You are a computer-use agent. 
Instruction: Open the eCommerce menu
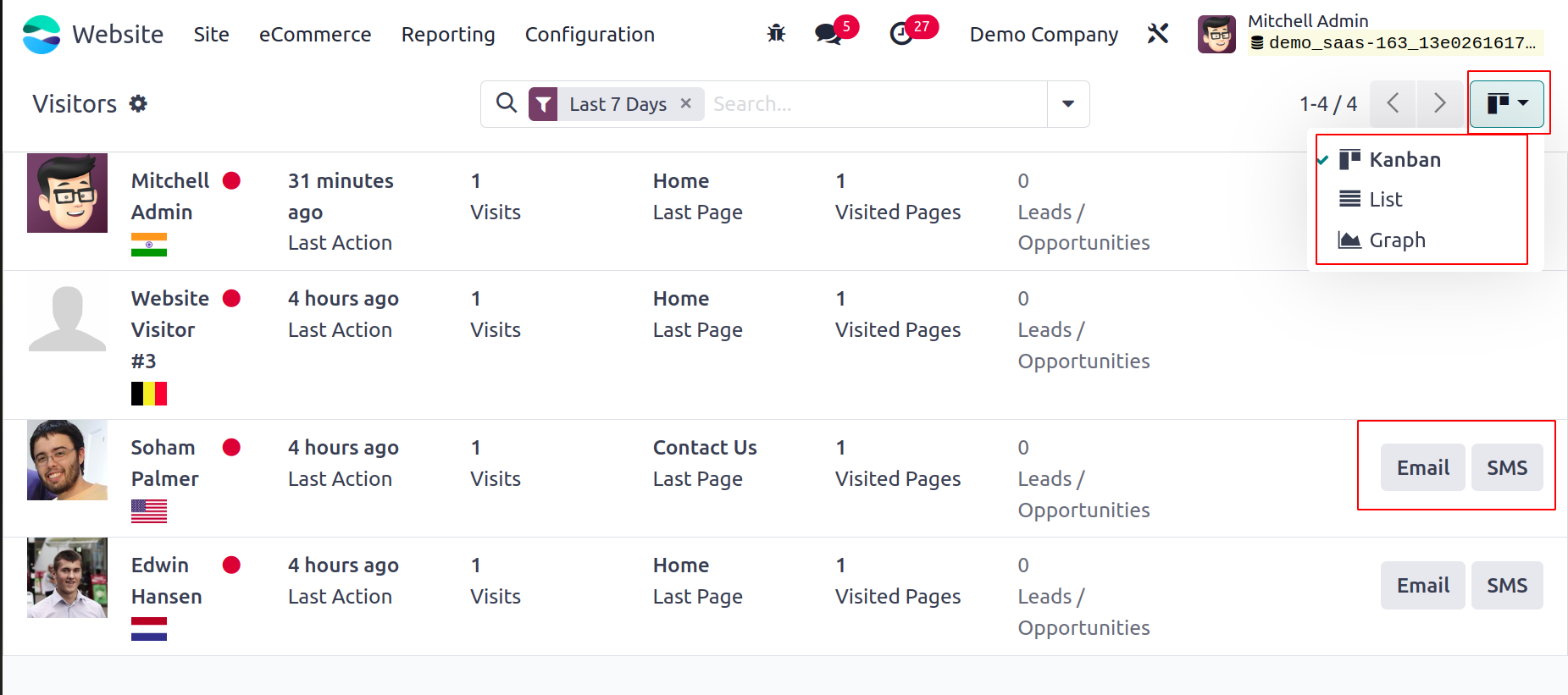(x=315, y=34)
